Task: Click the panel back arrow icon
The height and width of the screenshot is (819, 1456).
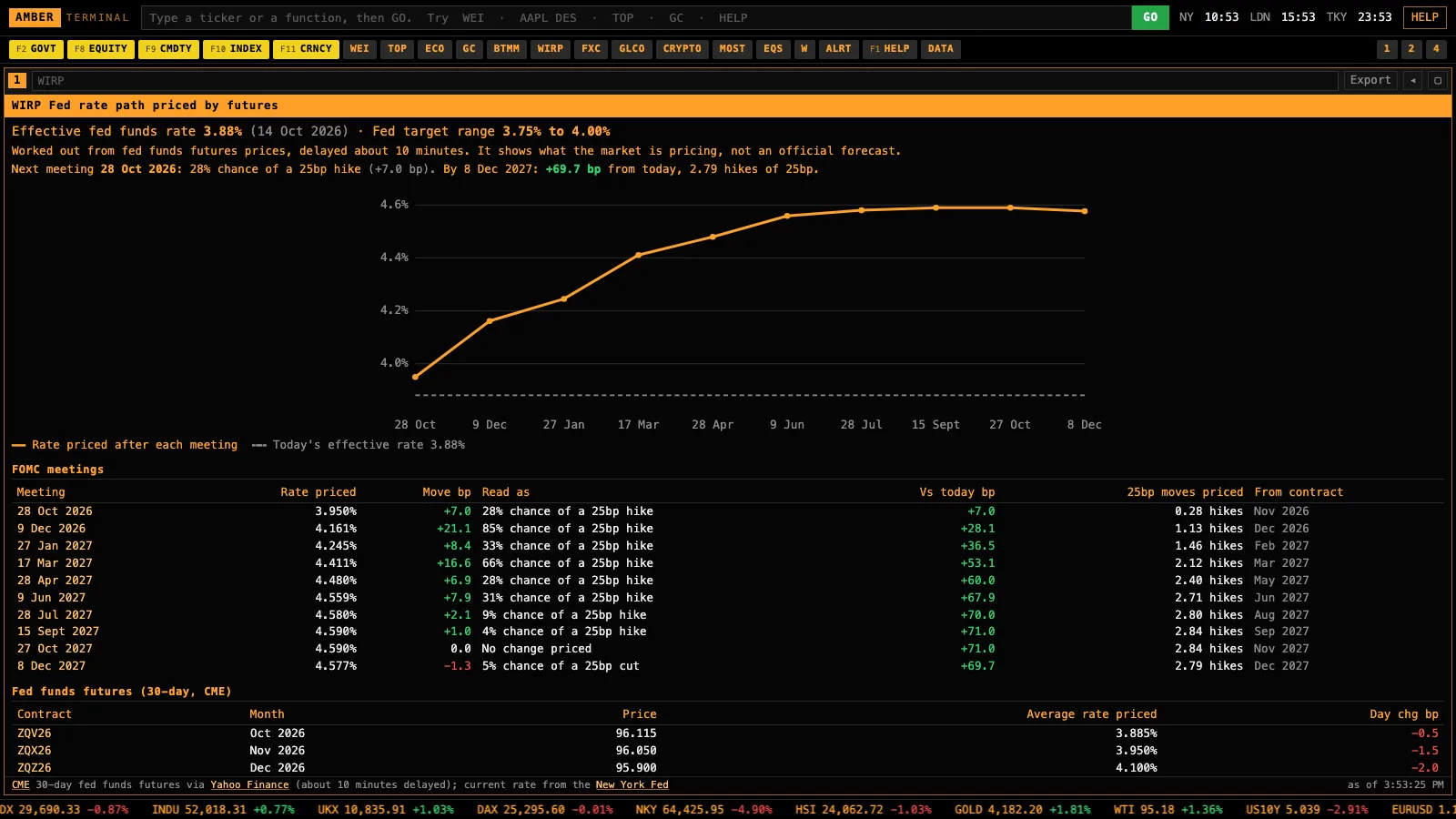Action: coord(1413,80)
